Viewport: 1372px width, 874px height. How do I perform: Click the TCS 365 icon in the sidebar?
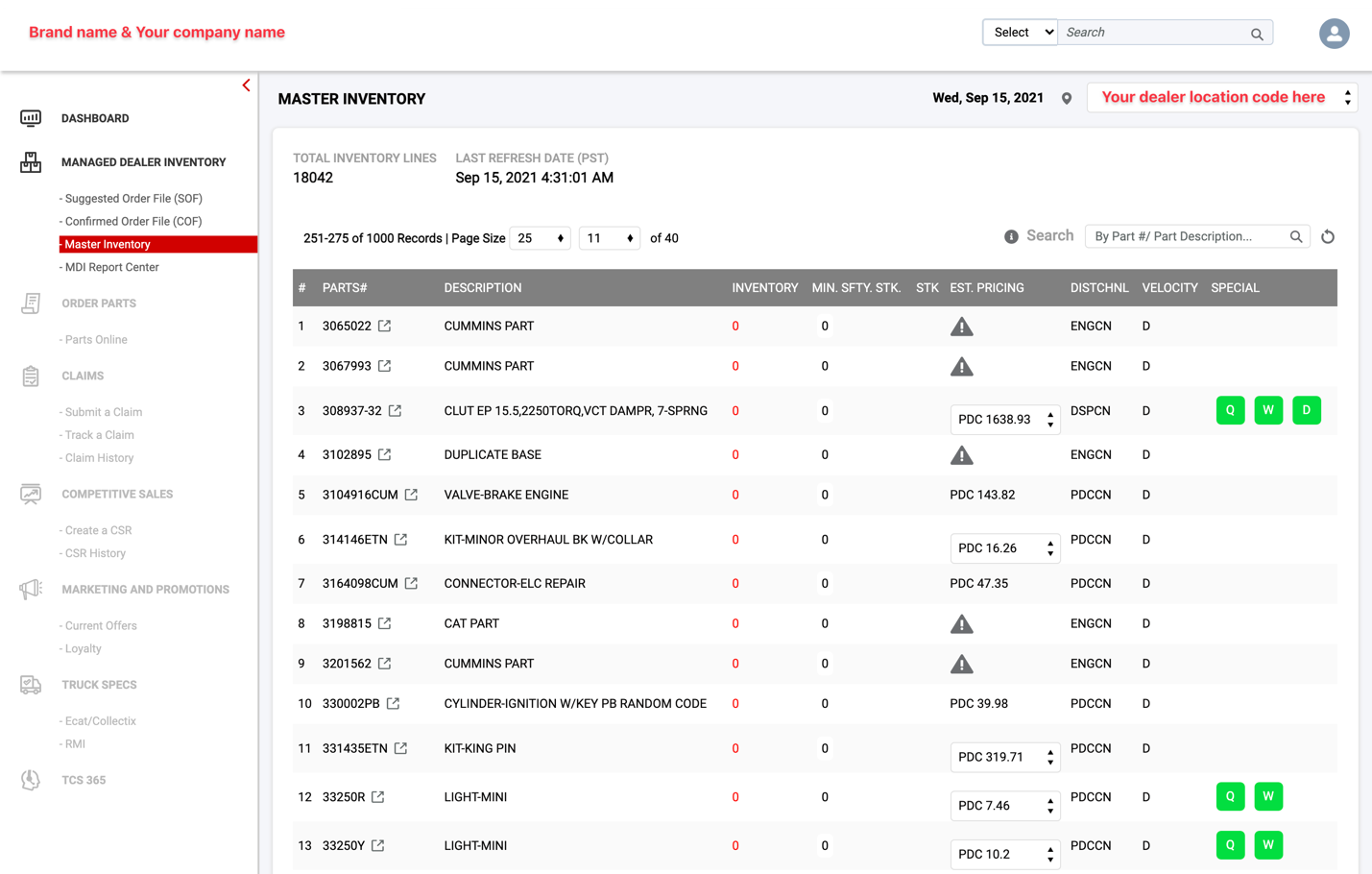pos(31,780)
